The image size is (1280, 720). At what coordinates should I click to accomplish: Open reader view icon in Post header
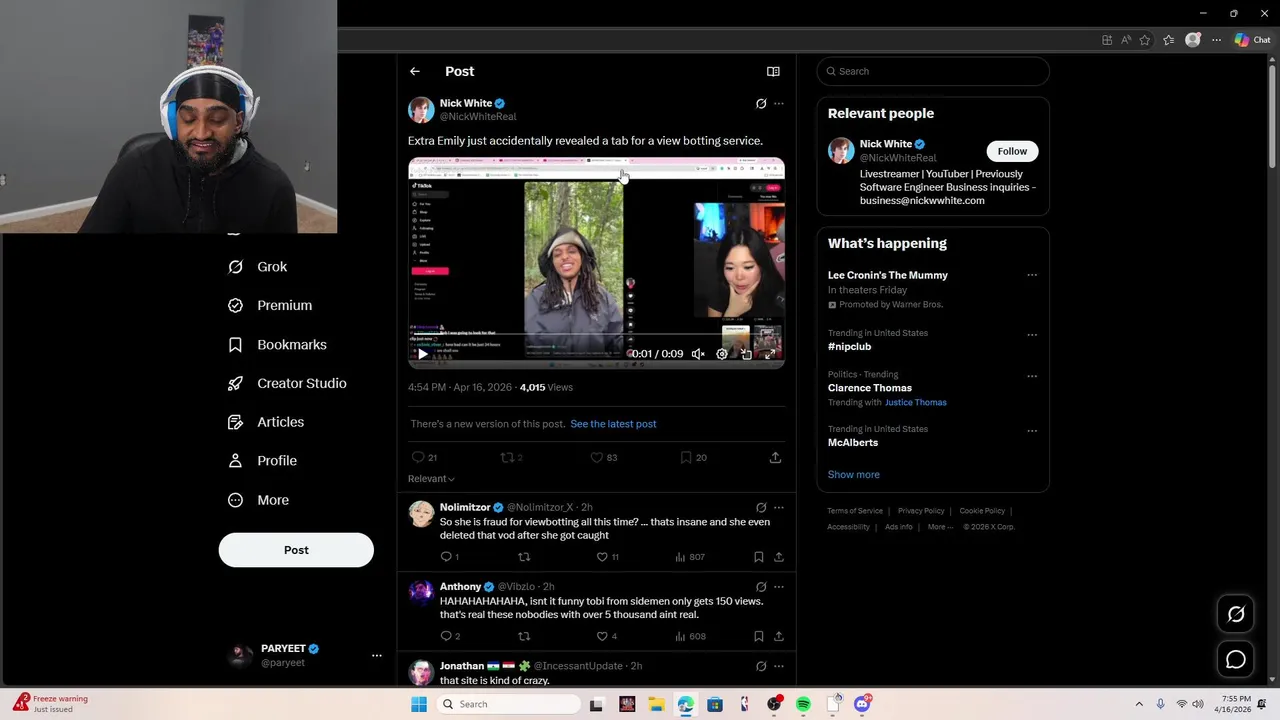coord(773,71)
